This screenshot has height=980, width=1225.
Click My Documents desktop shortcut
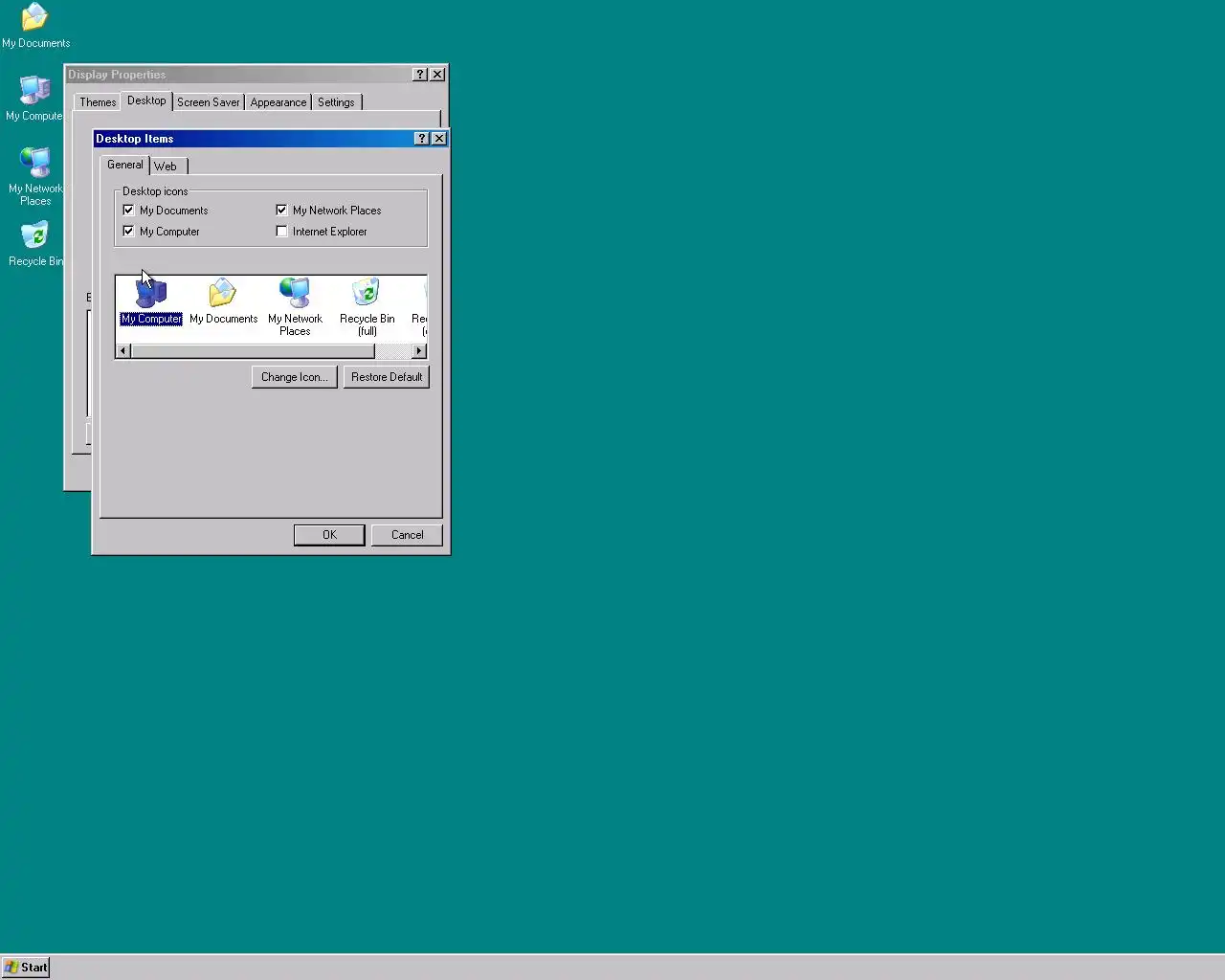pyautogui.click(x=35, y=26)
